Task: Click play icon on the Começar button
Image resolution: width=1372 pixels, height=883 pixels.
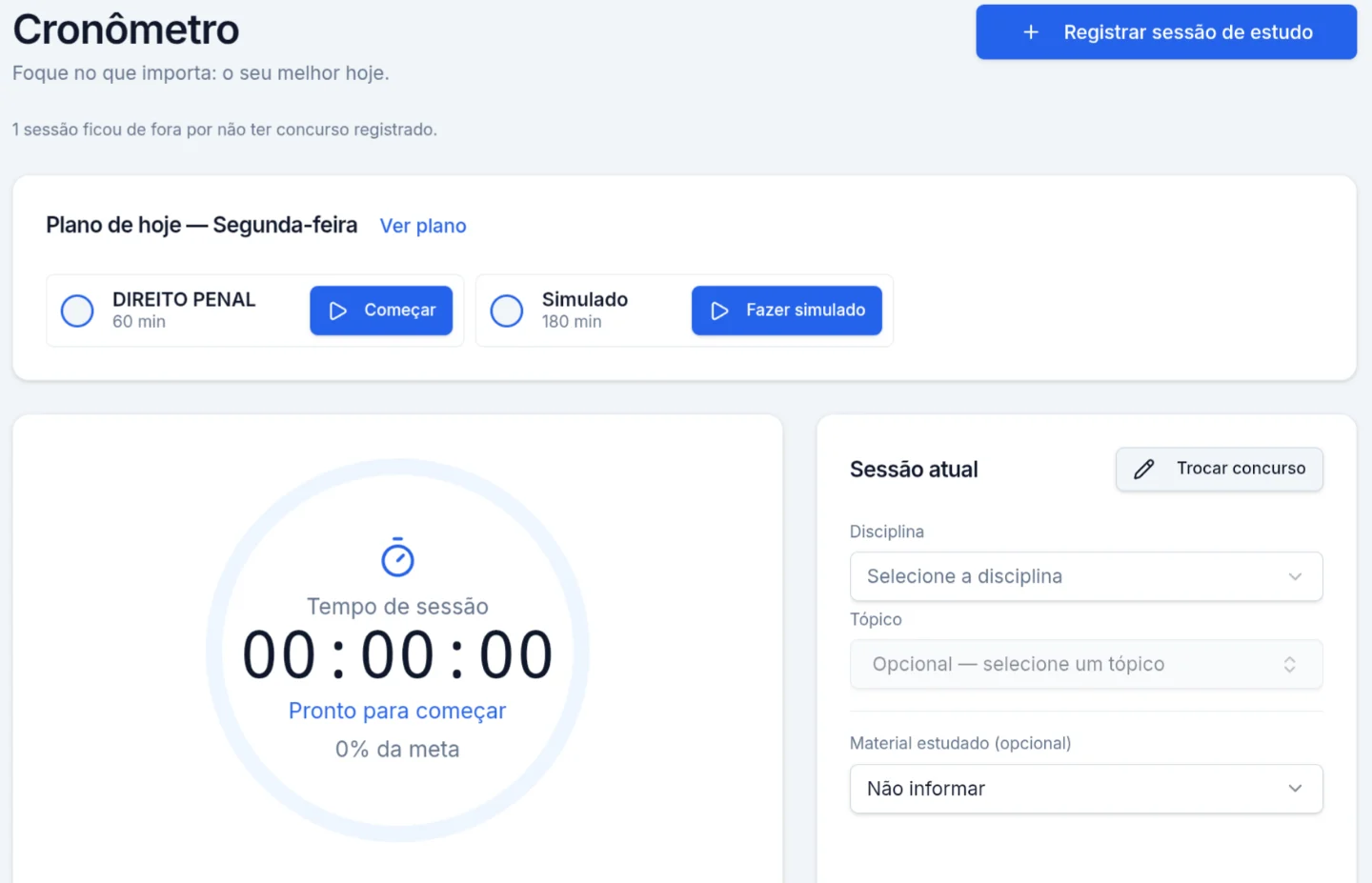Action: pos(338,311)
